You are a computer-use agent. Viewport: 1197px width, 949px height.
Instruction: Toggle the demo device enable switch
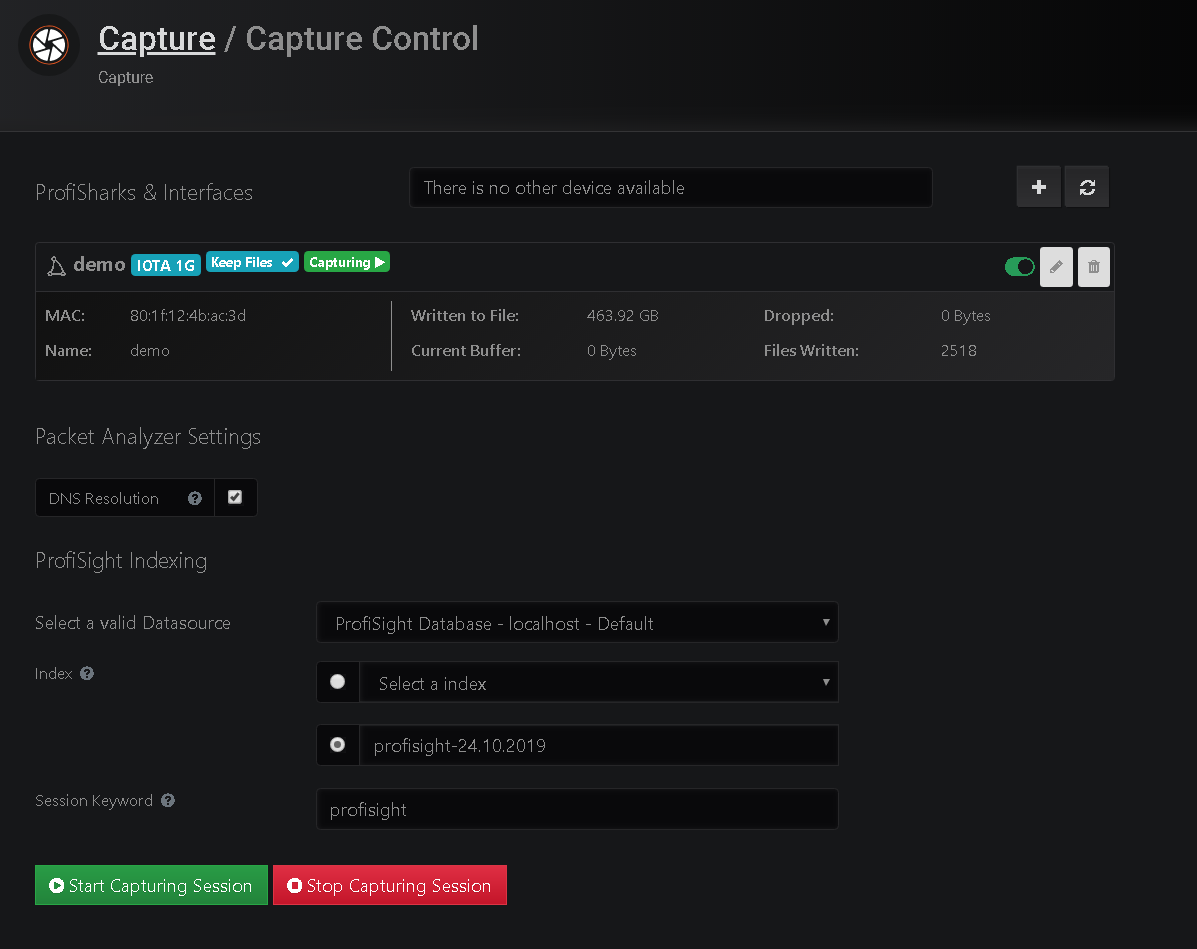click(1020, 266)
